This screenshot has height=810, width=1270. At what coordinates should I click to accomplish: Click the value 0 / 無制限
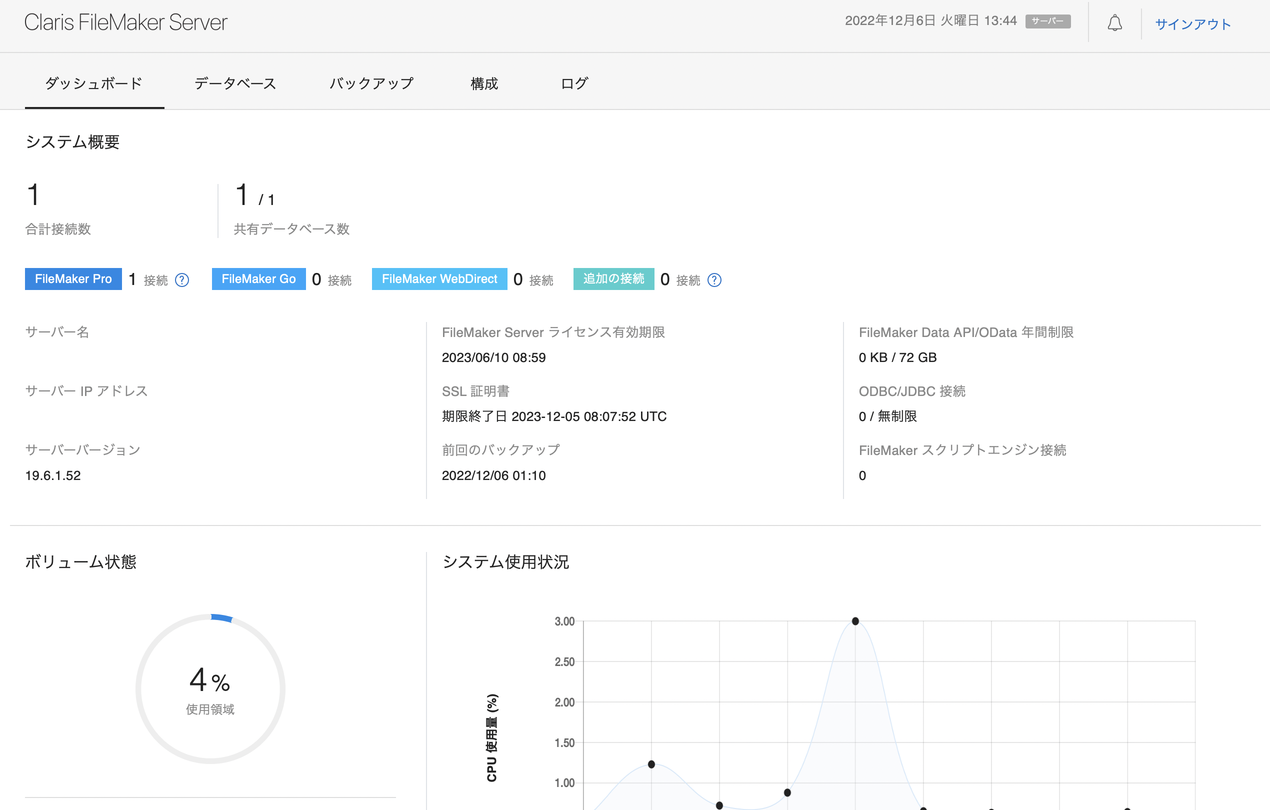(888, 417)
